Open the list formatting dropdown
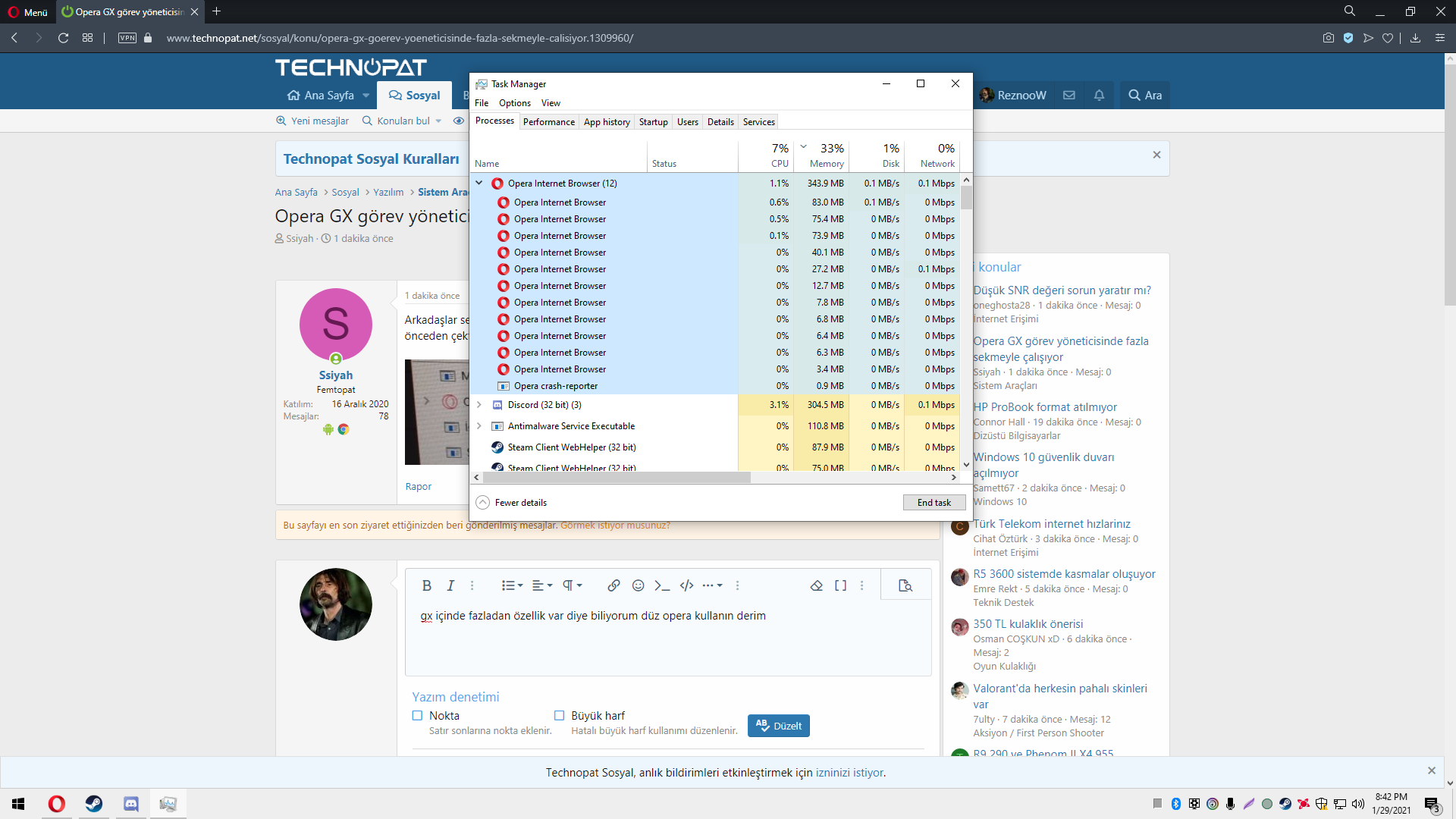The width and height of the screenshot is (1456, 819). pyautogui.click(x=512, y=585)
